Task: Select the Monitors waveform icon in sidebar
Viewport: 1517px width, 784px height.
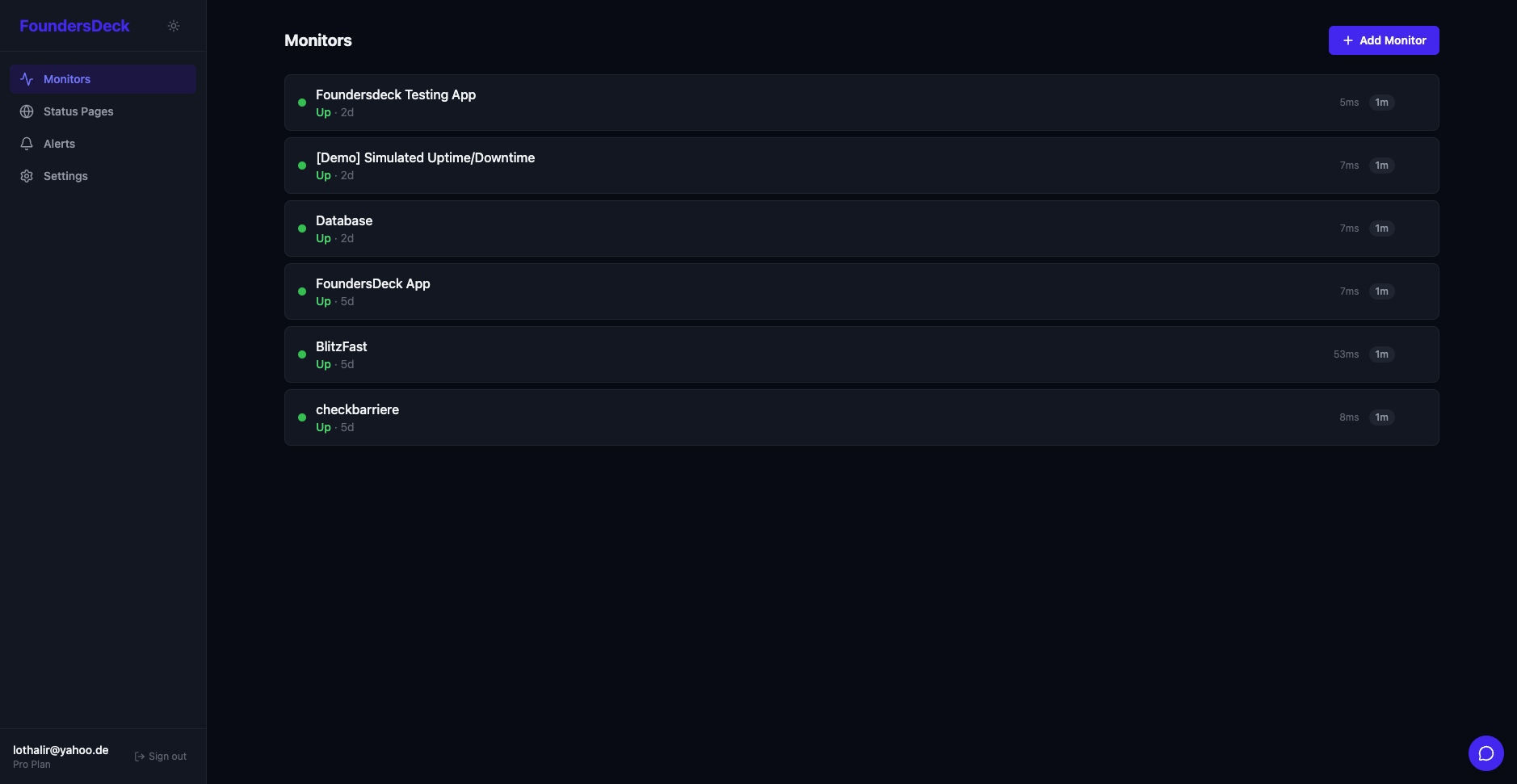Action: click(x=27, y=78)
